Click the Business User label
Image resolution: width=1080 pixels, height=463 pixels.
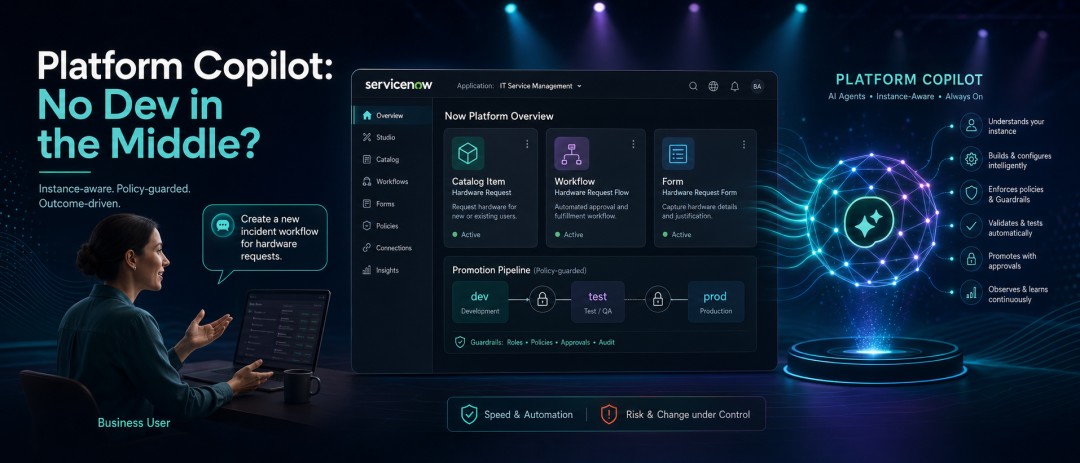(134, 422)
